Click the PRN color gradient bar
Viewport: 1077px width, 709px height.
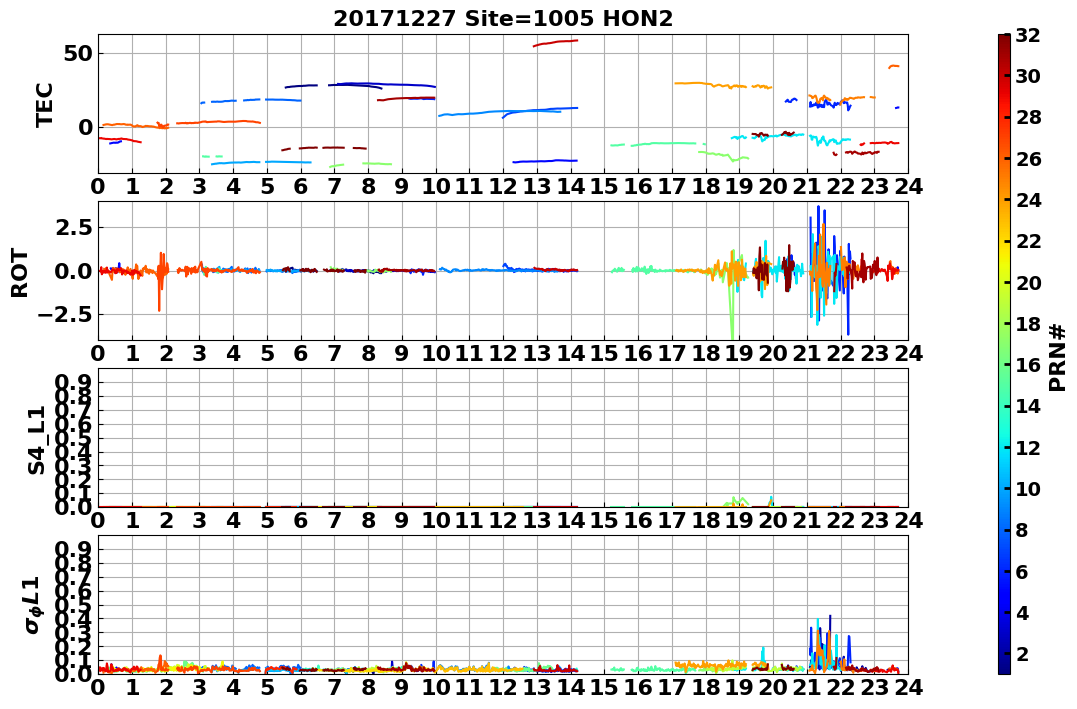(1004, 354)
